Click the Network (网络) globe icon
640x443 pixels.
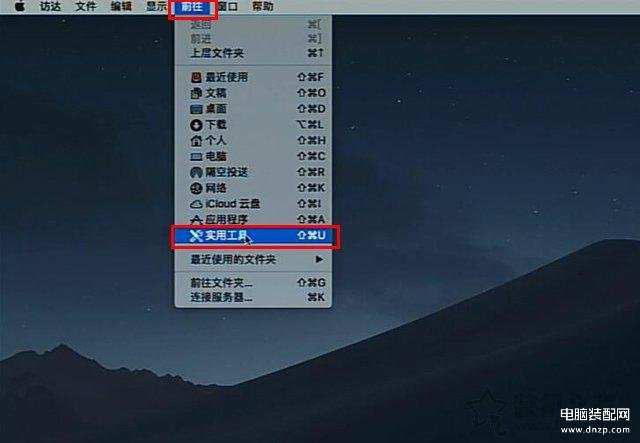pos(196,188)
